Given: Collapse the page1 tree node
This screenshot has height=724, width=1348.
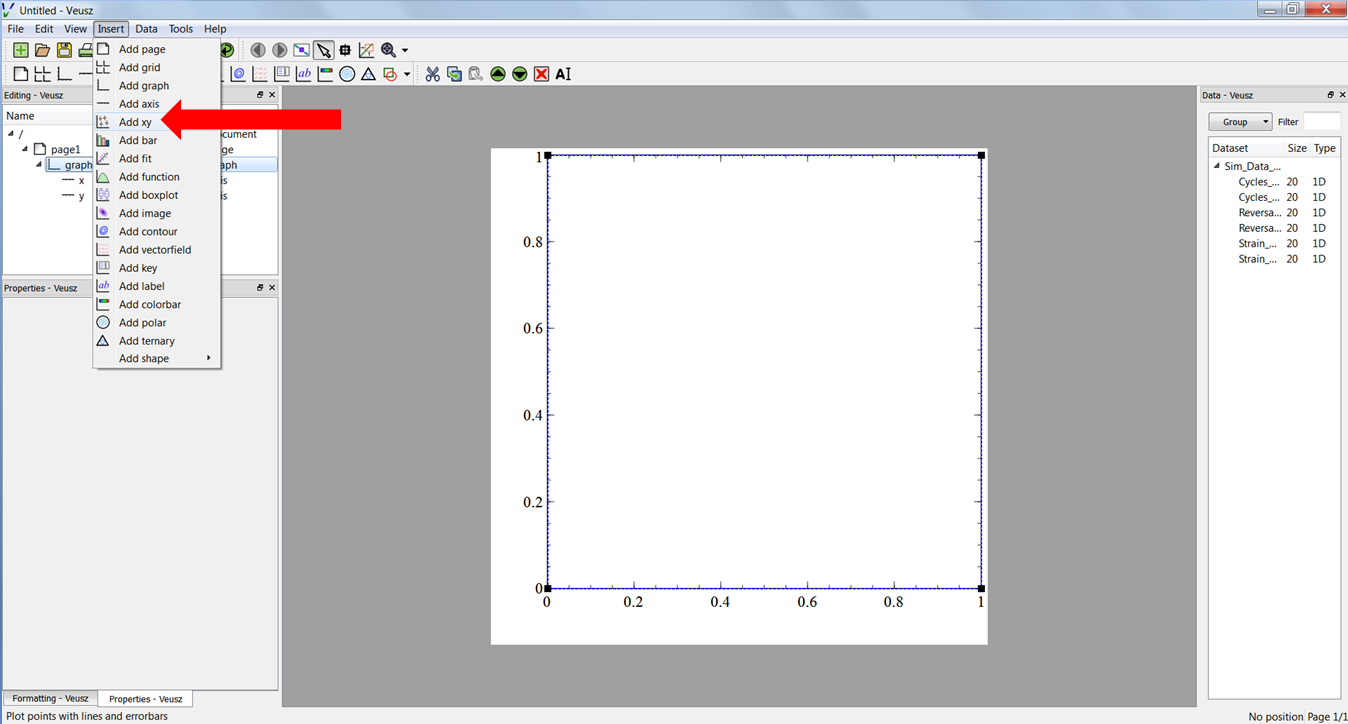Looking at the screenshot, I should click(25, 149).
